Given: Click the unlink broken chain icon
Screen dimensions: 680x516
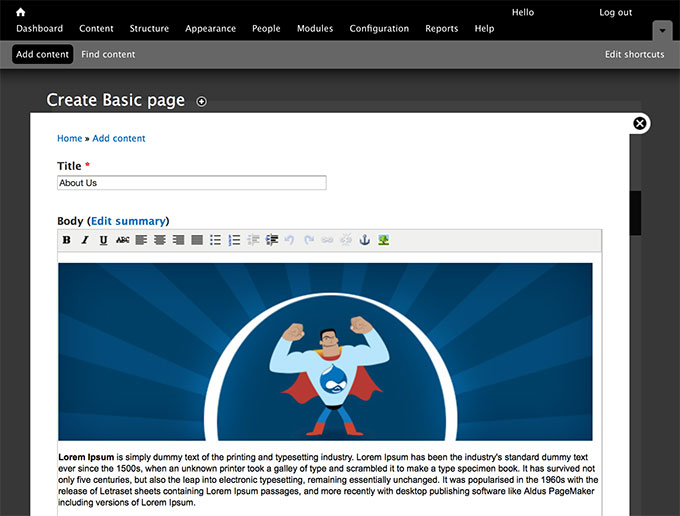Looking at the screenshot, I should click(x=346, y=240).
